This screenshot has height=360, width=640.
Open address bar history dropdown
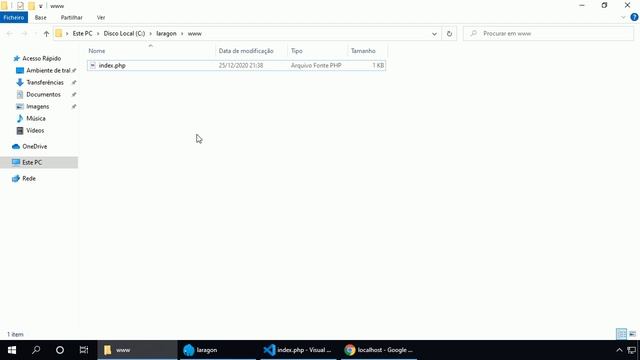pyautogui.click(x=434, y=34)
